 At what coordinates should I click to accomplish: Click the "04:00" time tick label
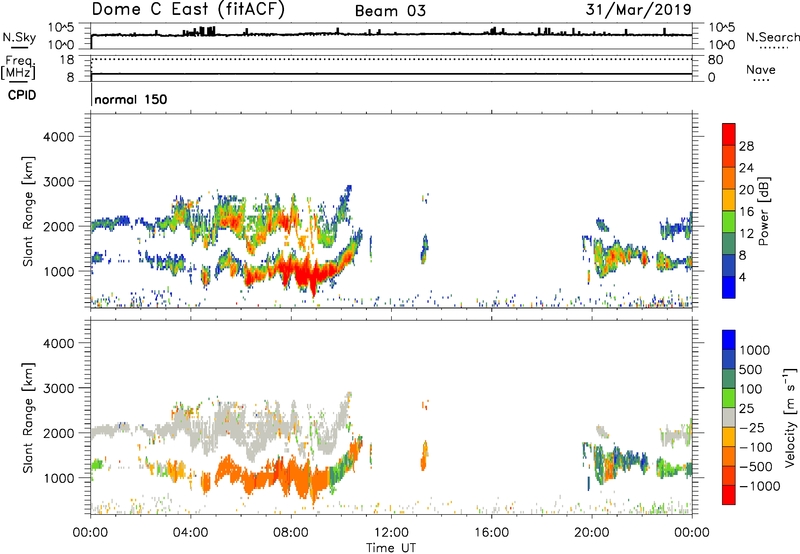pos(190,533)
